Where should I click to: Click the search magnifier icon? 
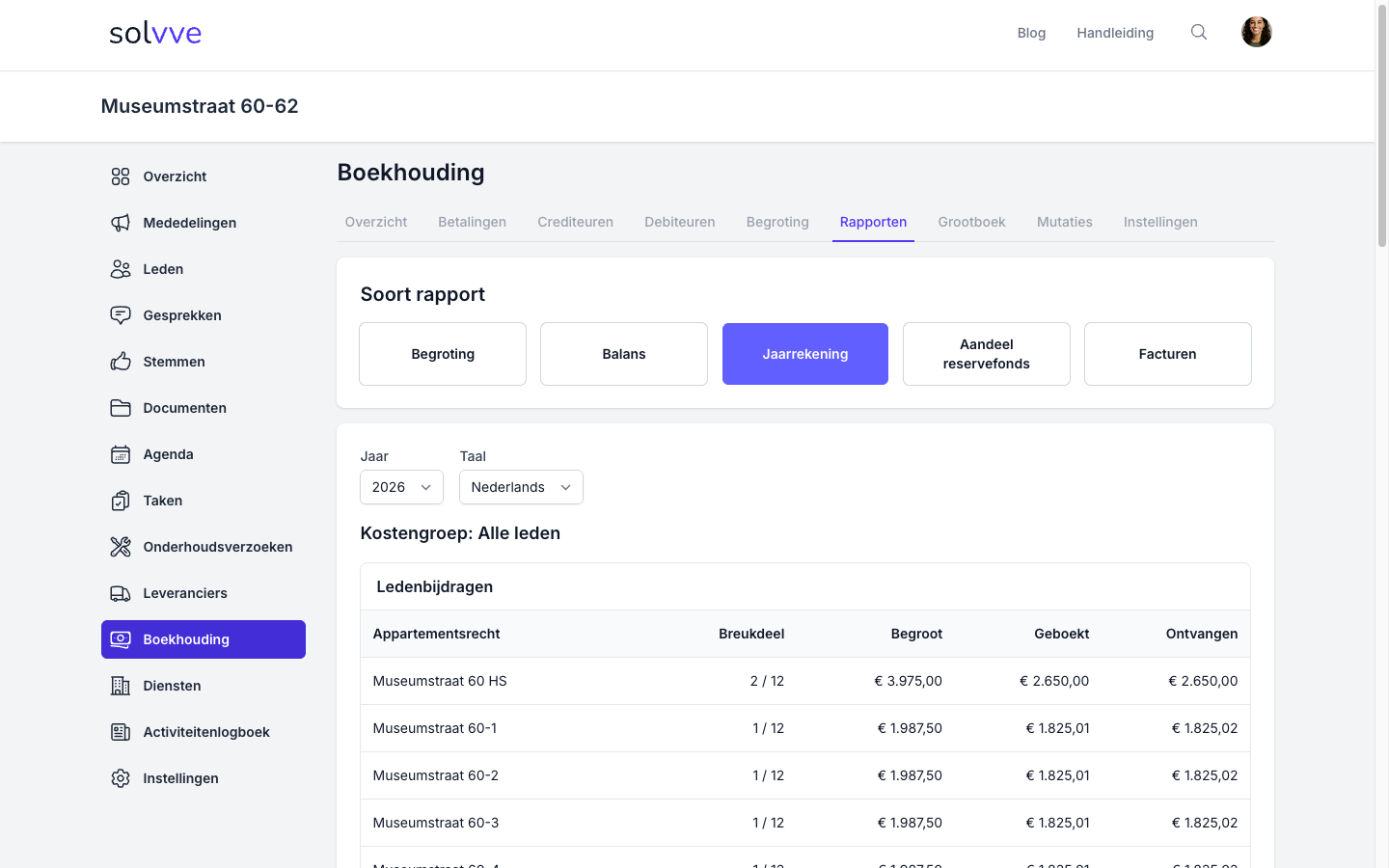(x=1198, y=32)
